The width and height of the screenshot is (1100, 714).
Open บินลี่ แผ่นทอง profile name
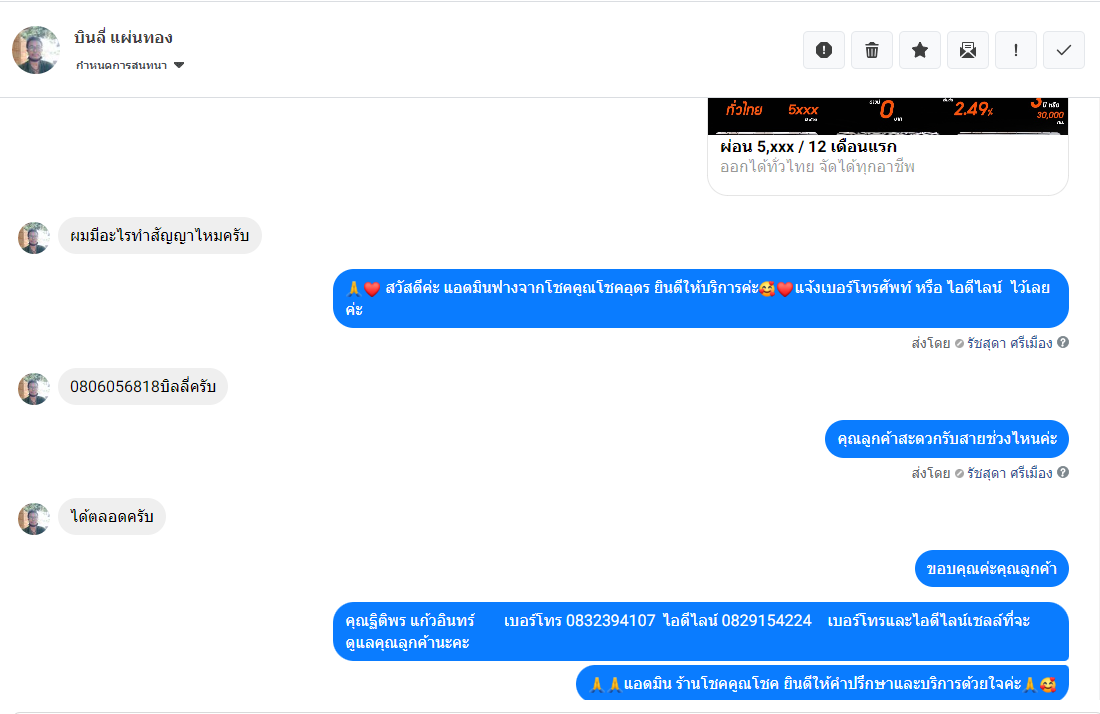[123, 37]
